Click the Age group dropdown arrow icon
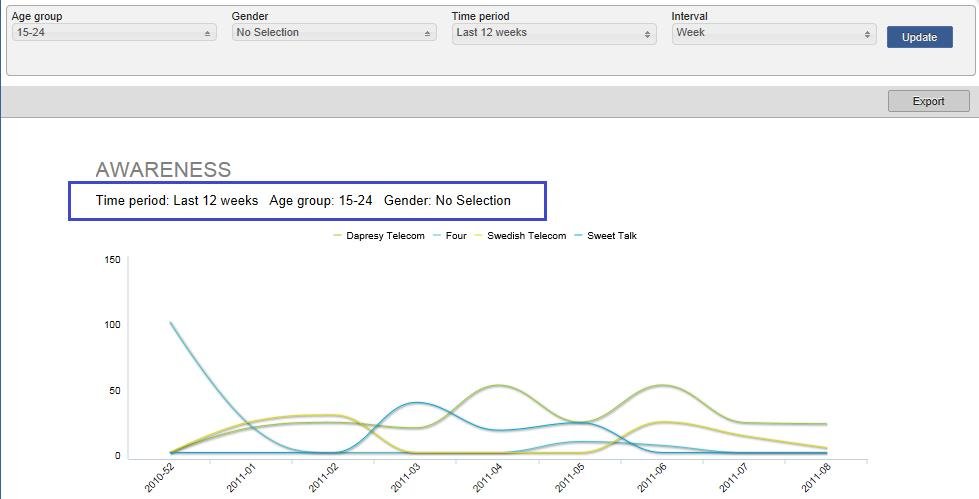 207,34
